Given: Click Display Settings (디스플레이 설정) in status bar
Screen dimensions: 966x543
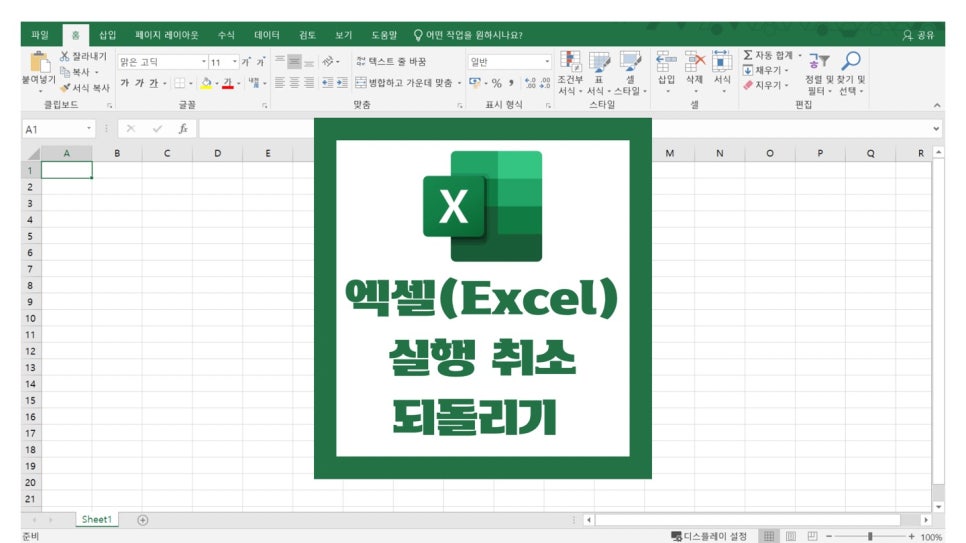Looking at the screenshot, I should (x=708, y=536).
